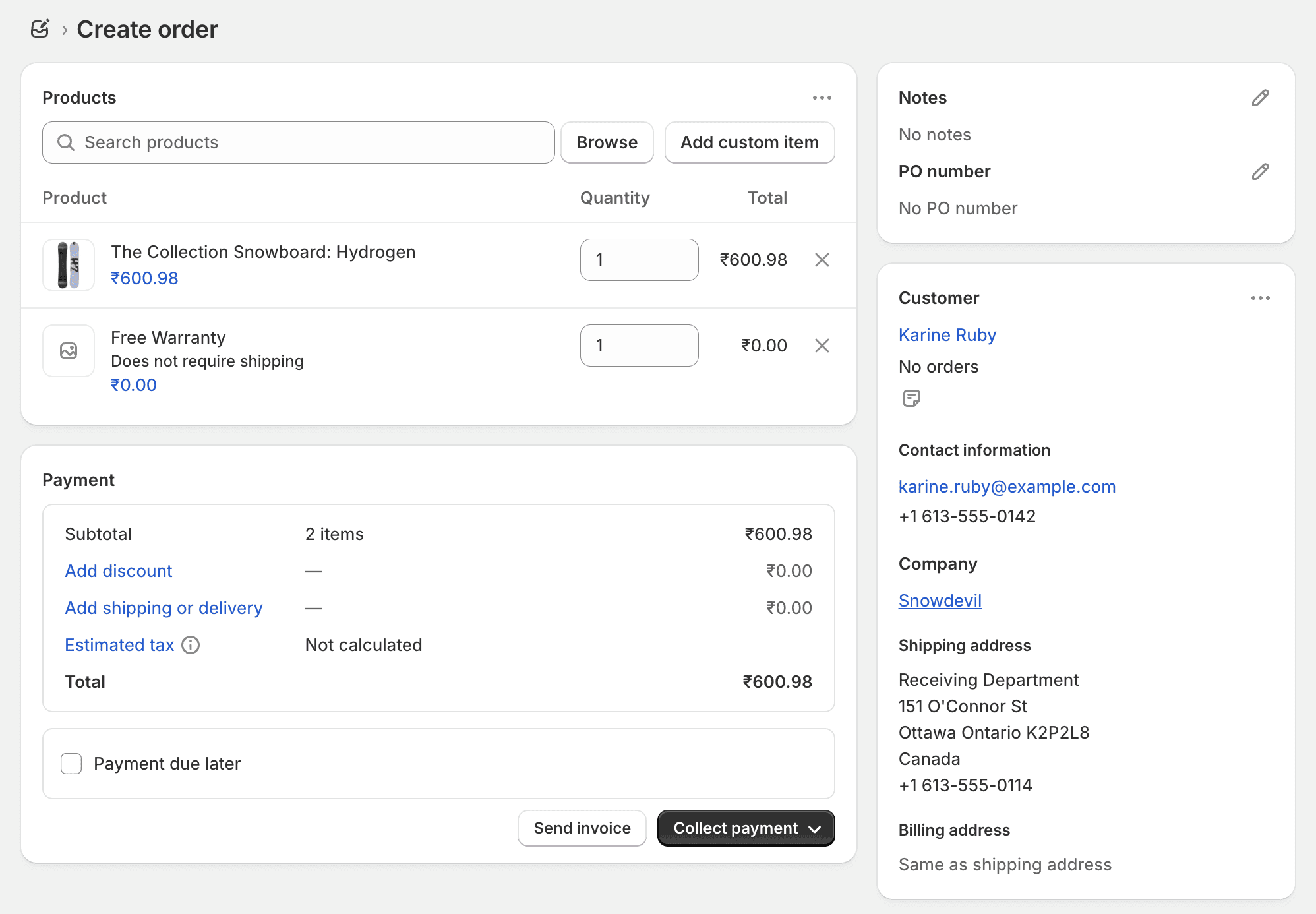Open the Customer card more actions menu
Image resolution: width=1316 pixels, height=914 pixels.
pyautogui.click(x=1260, y=298)
